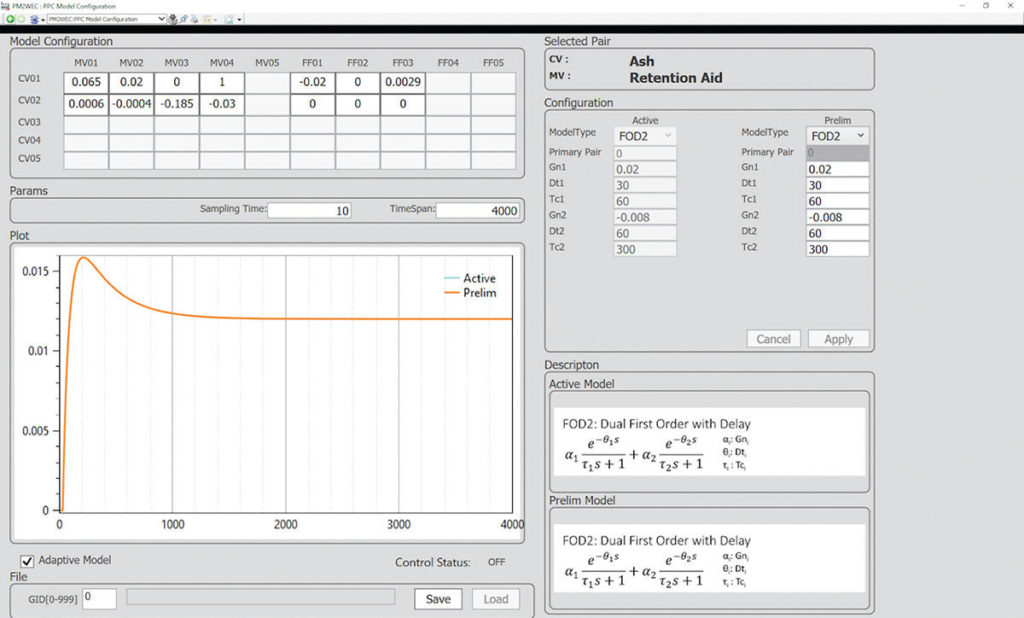
Task: Click the blue display list icon in toolbar
Action: tap(34, 19)
